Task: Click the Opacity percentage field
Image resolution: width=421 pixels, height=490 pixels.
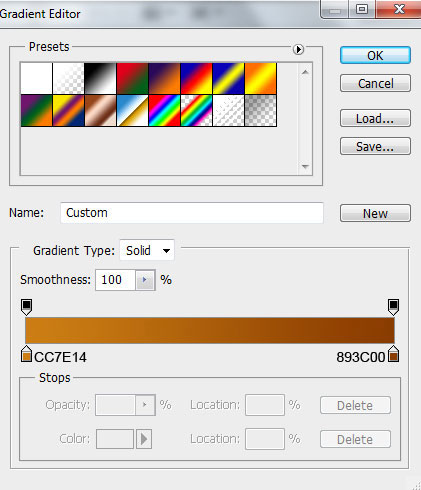Action: click(115, 405)
